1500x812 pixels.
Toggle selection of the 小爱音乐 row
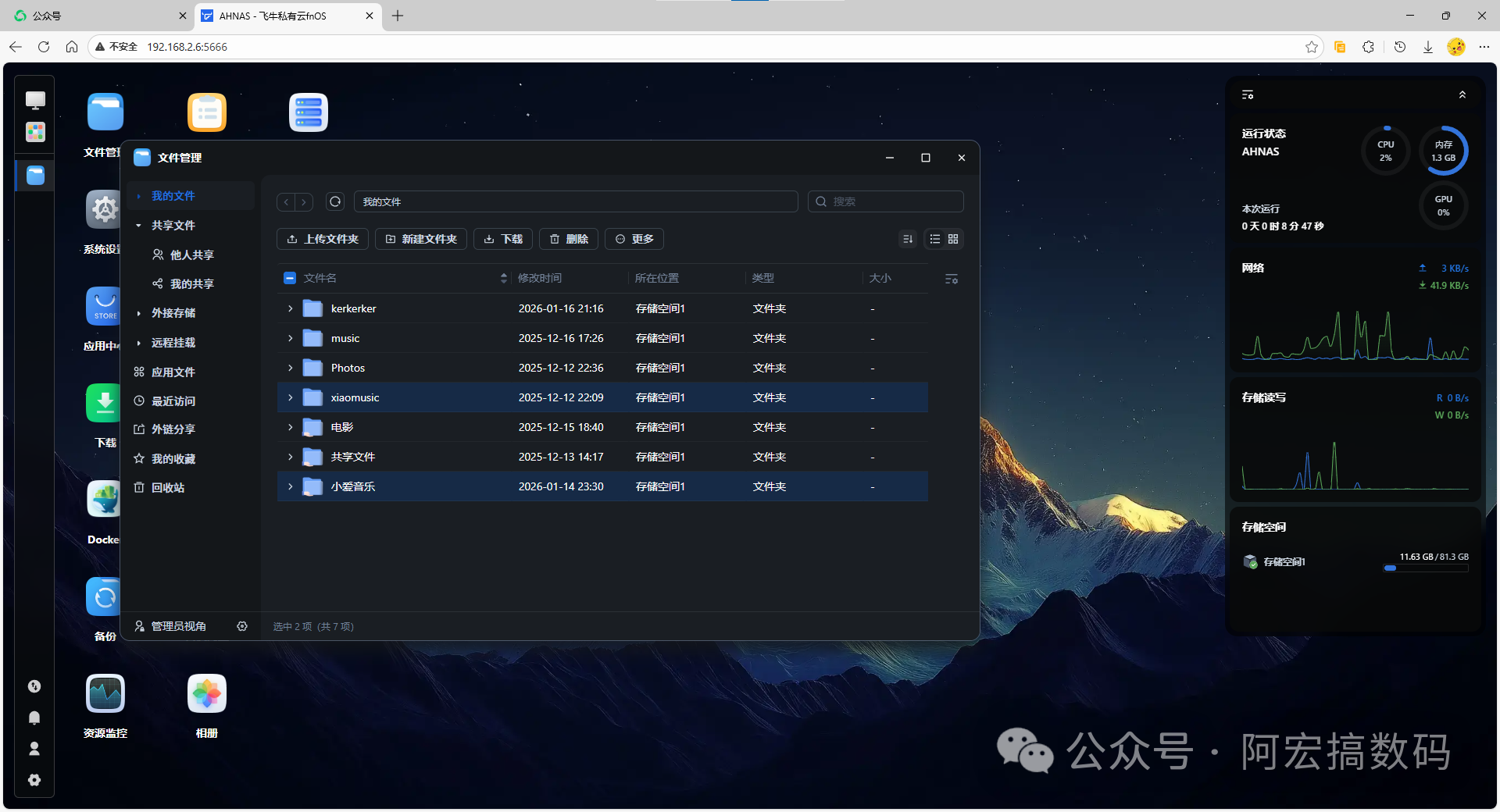[602, 486]
